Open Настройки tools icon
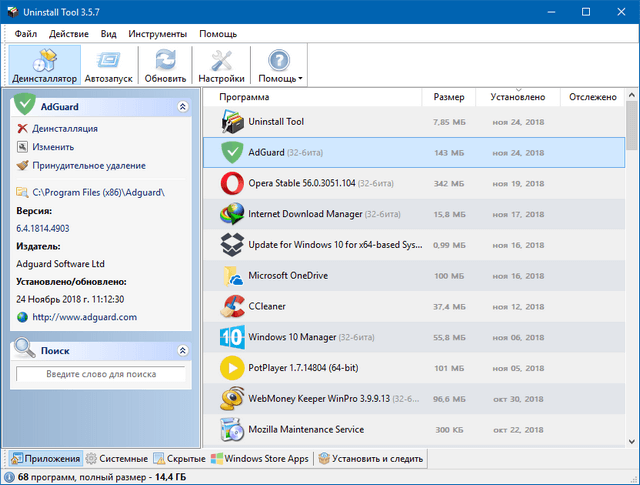Viewport: 640px width, 485px height. [x=221, y=65]
